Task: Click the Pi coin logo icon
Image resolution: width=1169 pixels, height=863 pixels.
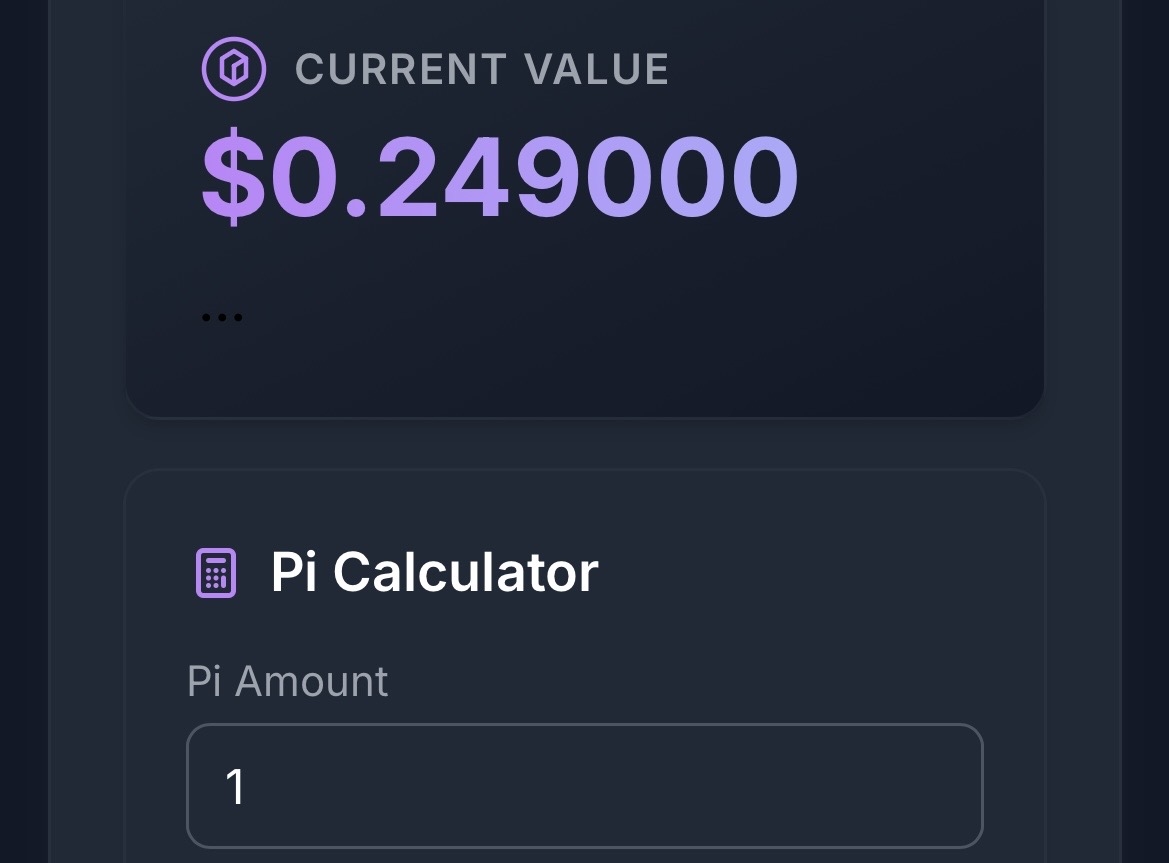Action: click(234, 70)
